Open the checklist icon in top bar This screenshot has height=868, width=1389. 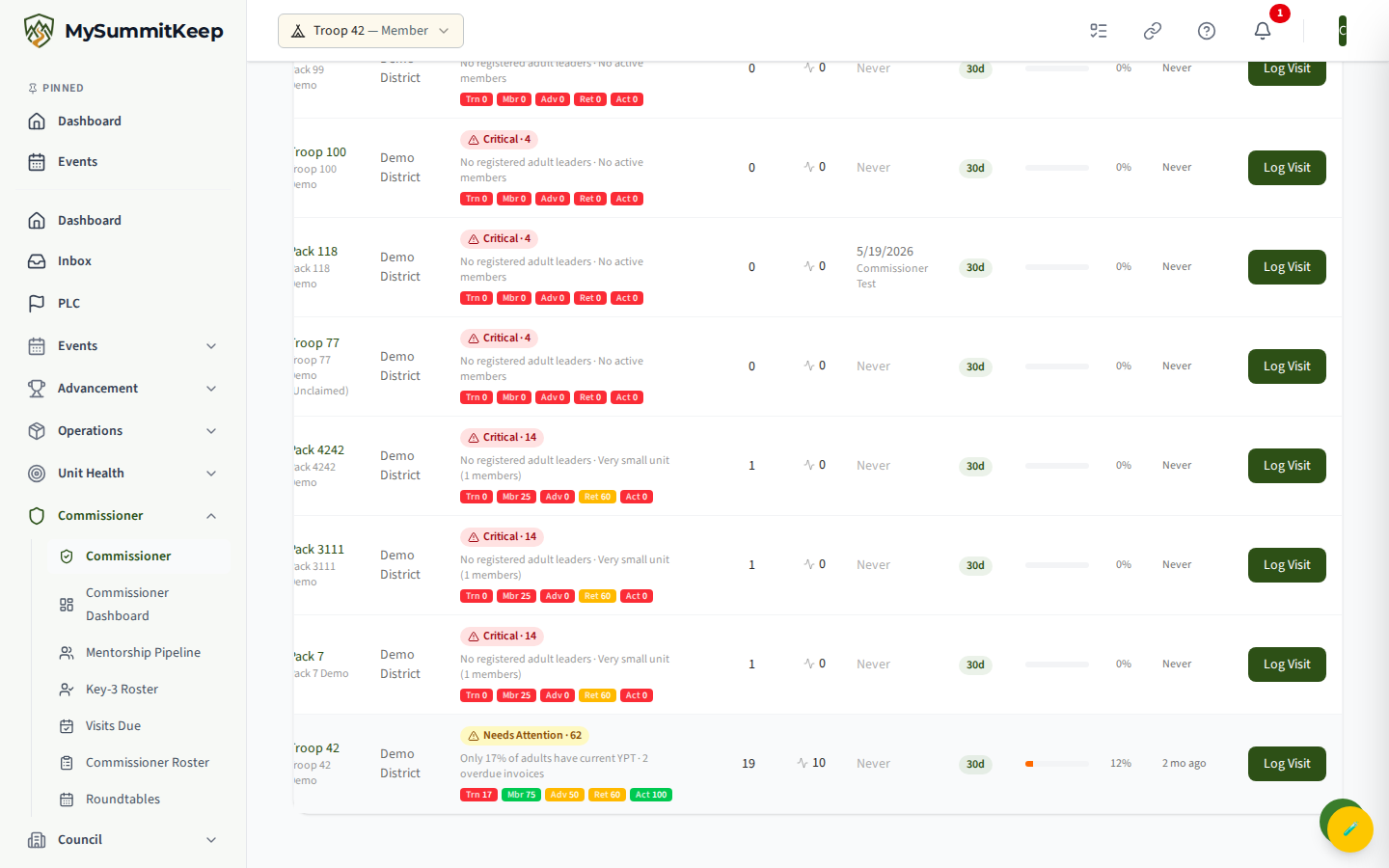point(1099,31)
